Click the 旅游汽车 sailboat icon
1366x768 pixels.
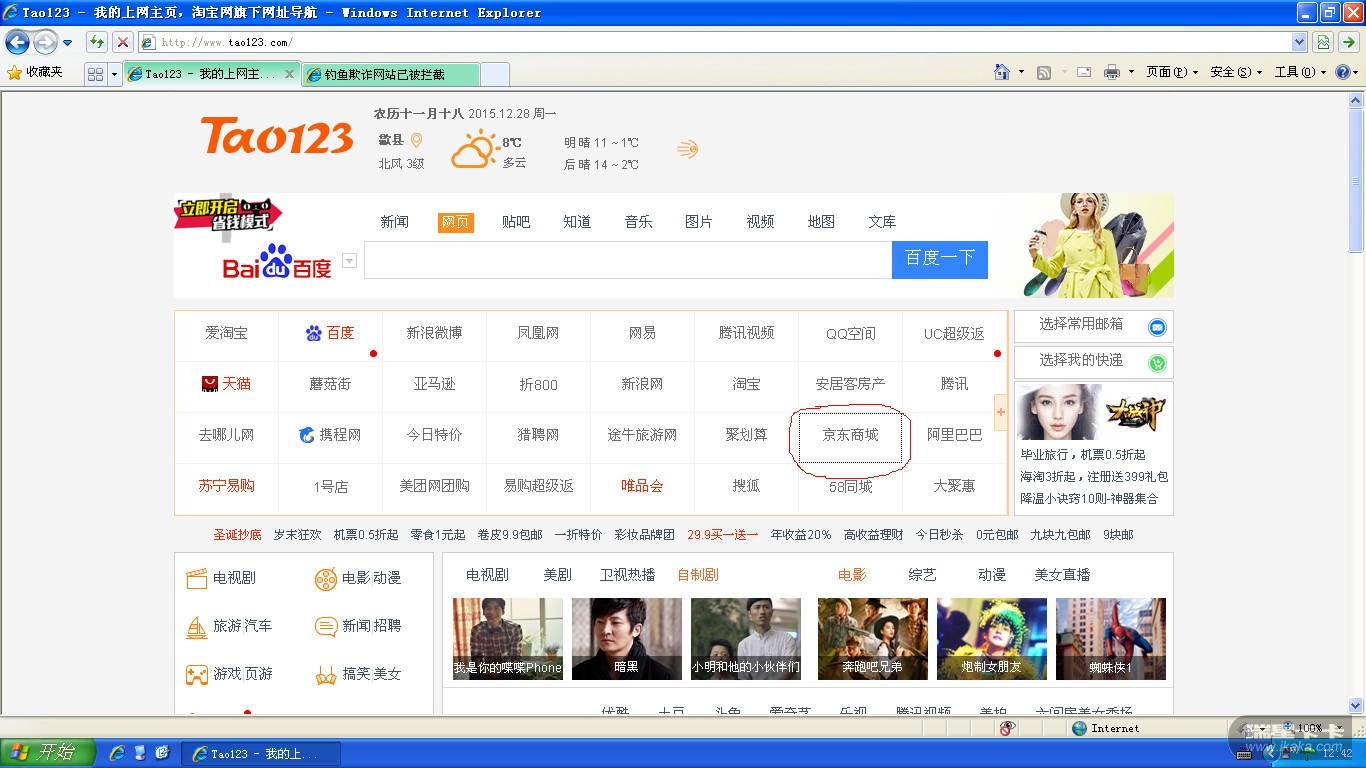[196, 626]
